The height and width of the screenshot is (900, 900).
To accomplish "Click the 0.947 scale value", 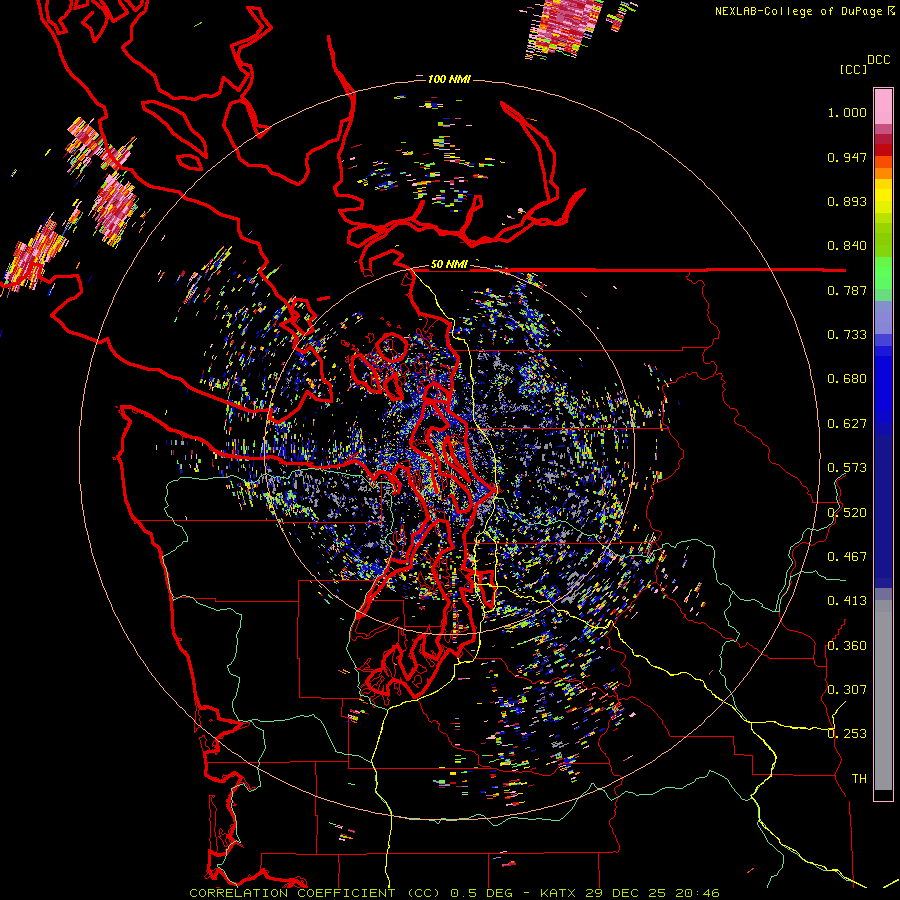I will click(x=847, y=157).
